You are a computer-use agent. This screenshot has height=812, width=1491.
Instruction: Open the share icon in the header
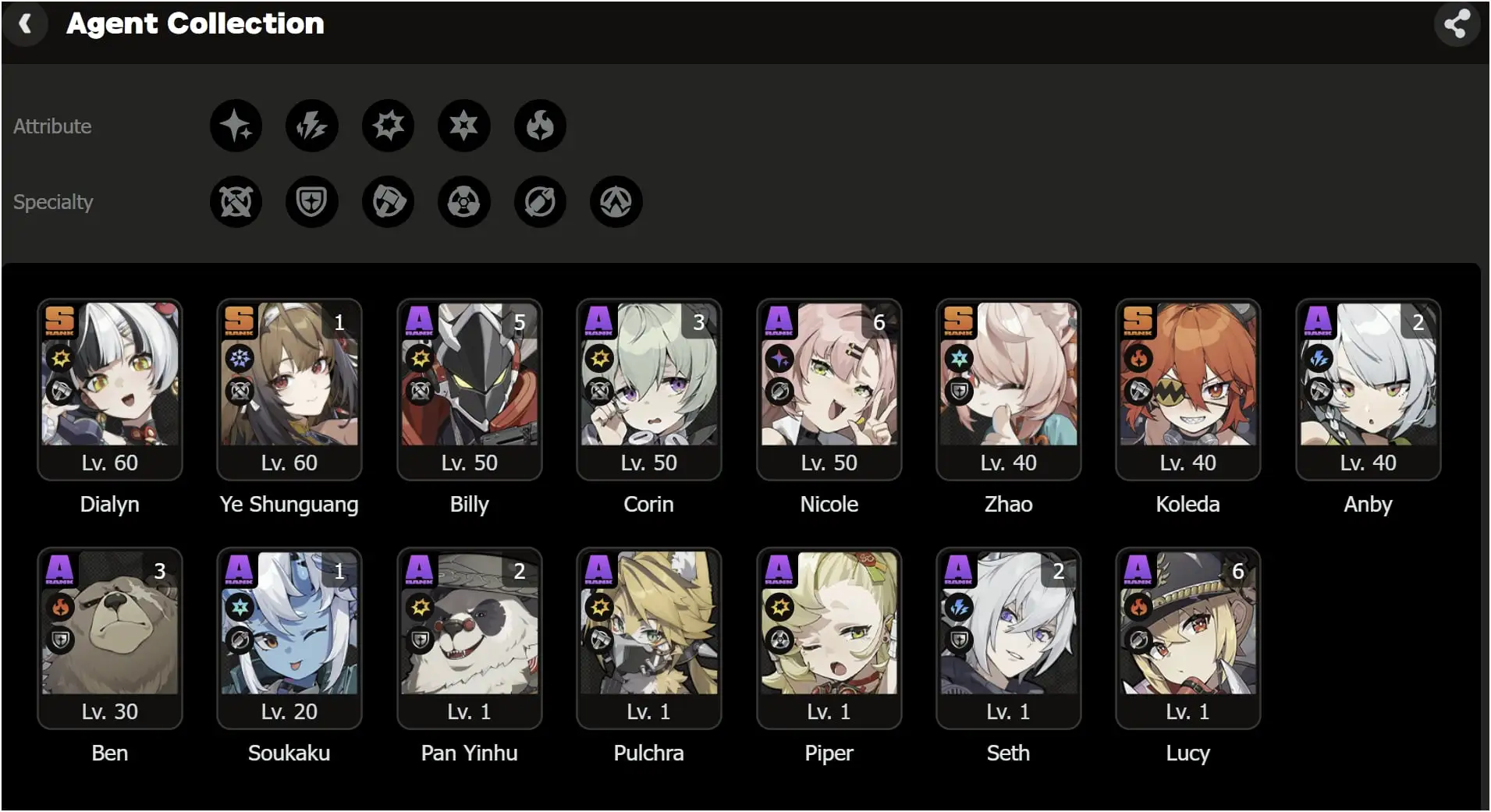click(1456, 24)
